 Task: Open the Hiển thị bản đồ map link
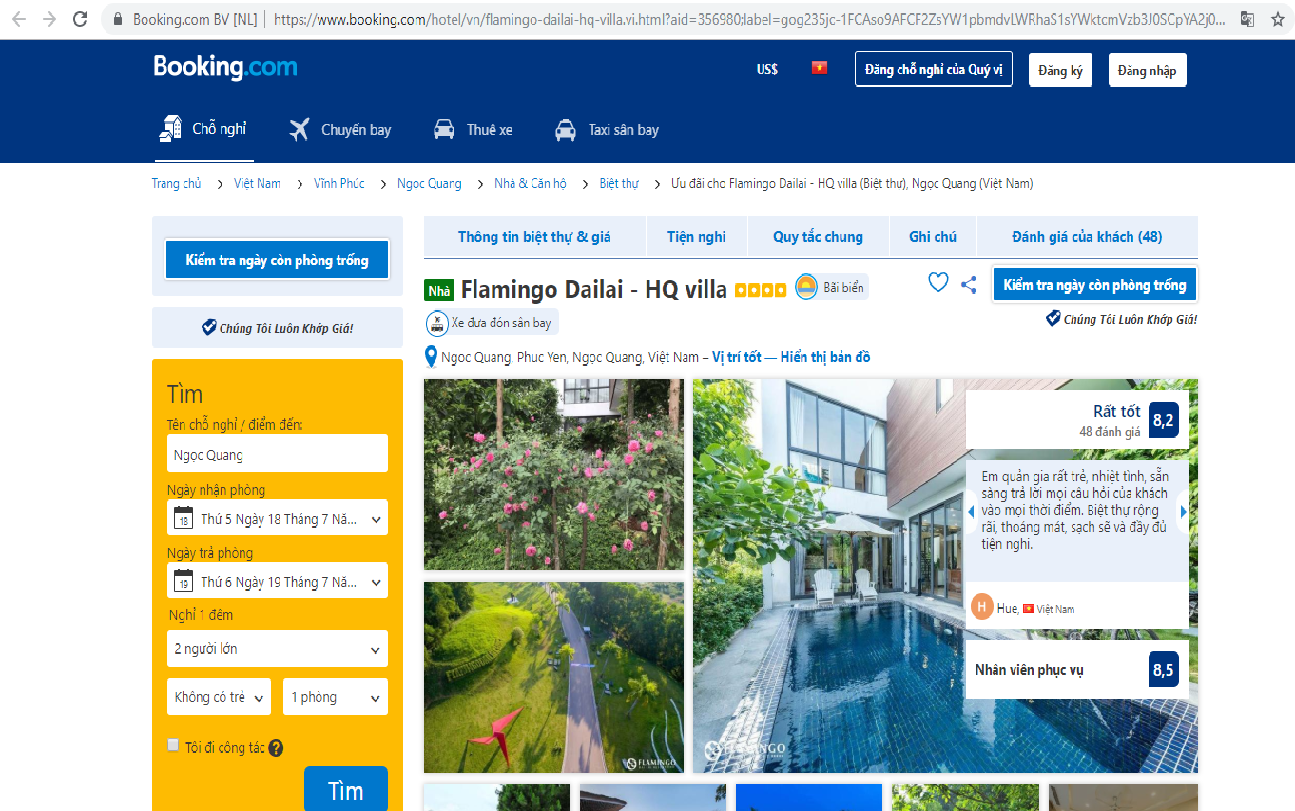click(825, 357)
